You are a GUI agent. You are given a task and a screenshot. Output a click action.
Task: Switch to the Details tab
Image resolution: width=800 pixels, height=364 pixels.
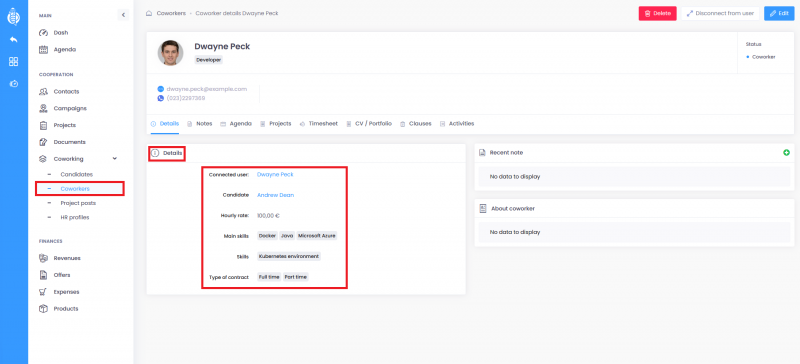[x=165, y=124]
